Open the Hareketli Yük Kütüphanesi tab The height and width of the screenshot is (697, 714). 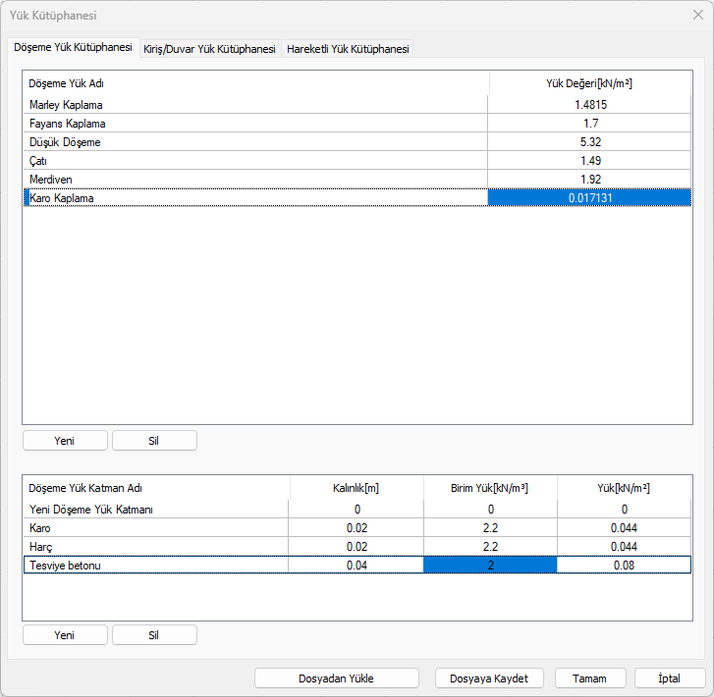point(347,49)
